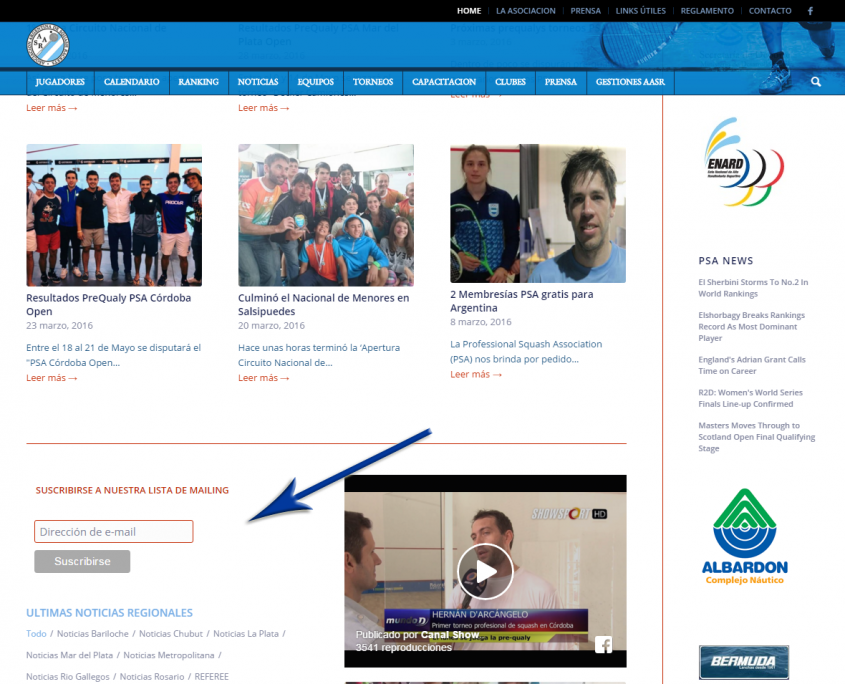The height and width of the screenshot is (684, 845).
Task: Open the AASR circular logo
Action: click(48, 45)
